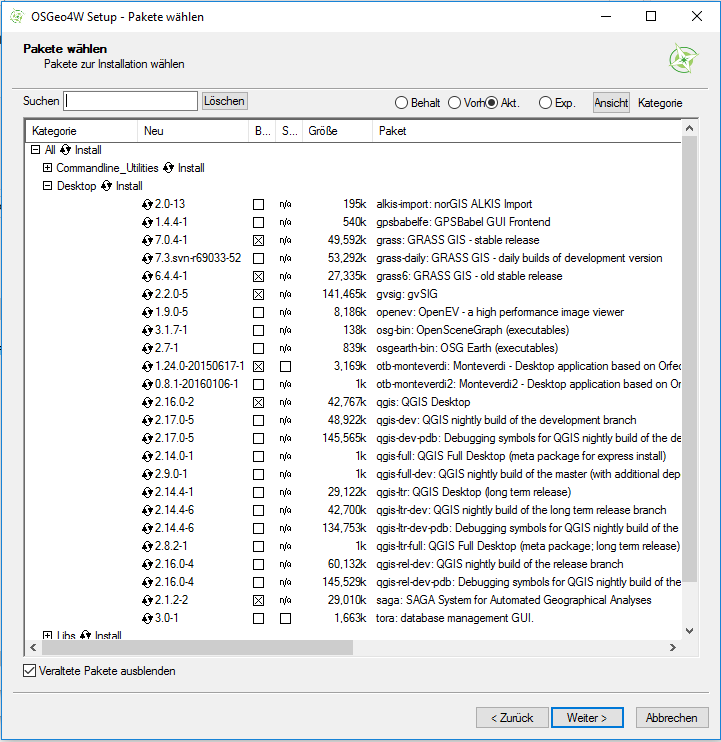Cycle action icon for qgis-dev-pdb package
This screenshot has width=721, height=742.
(147, 438)
